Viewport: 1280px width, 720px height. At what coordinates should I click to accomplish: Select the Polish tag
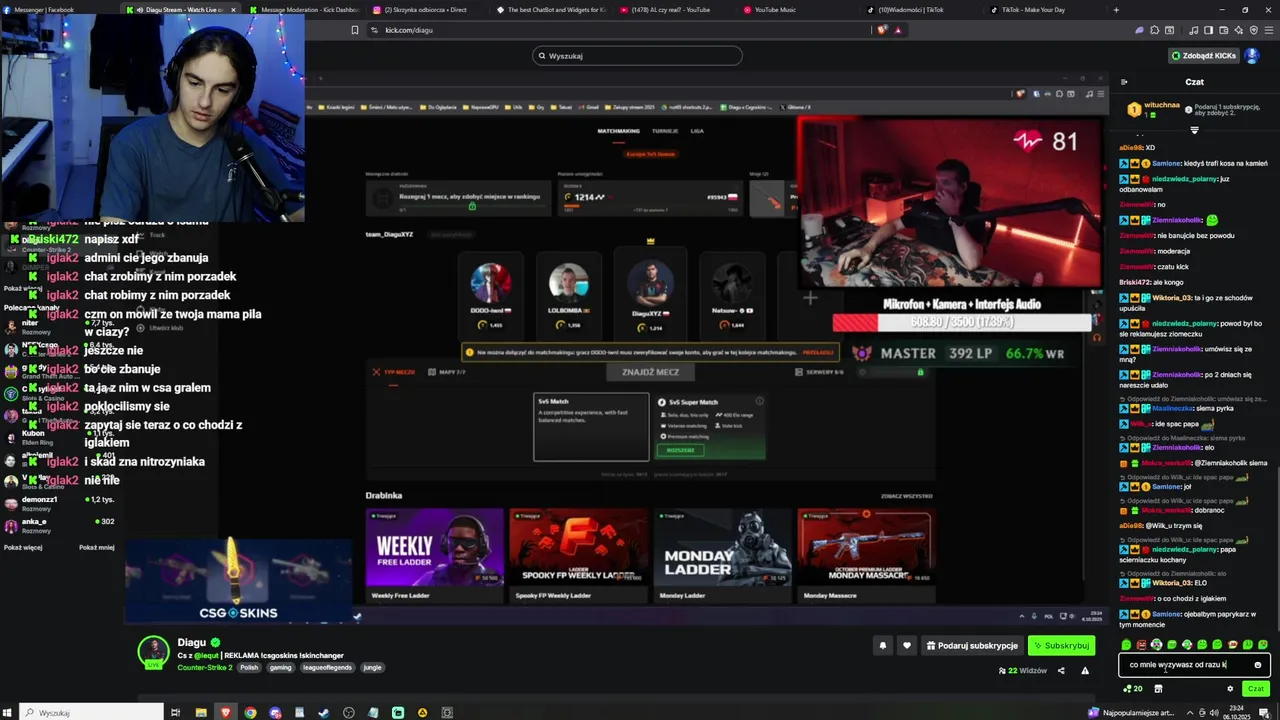tap(249, 667)
